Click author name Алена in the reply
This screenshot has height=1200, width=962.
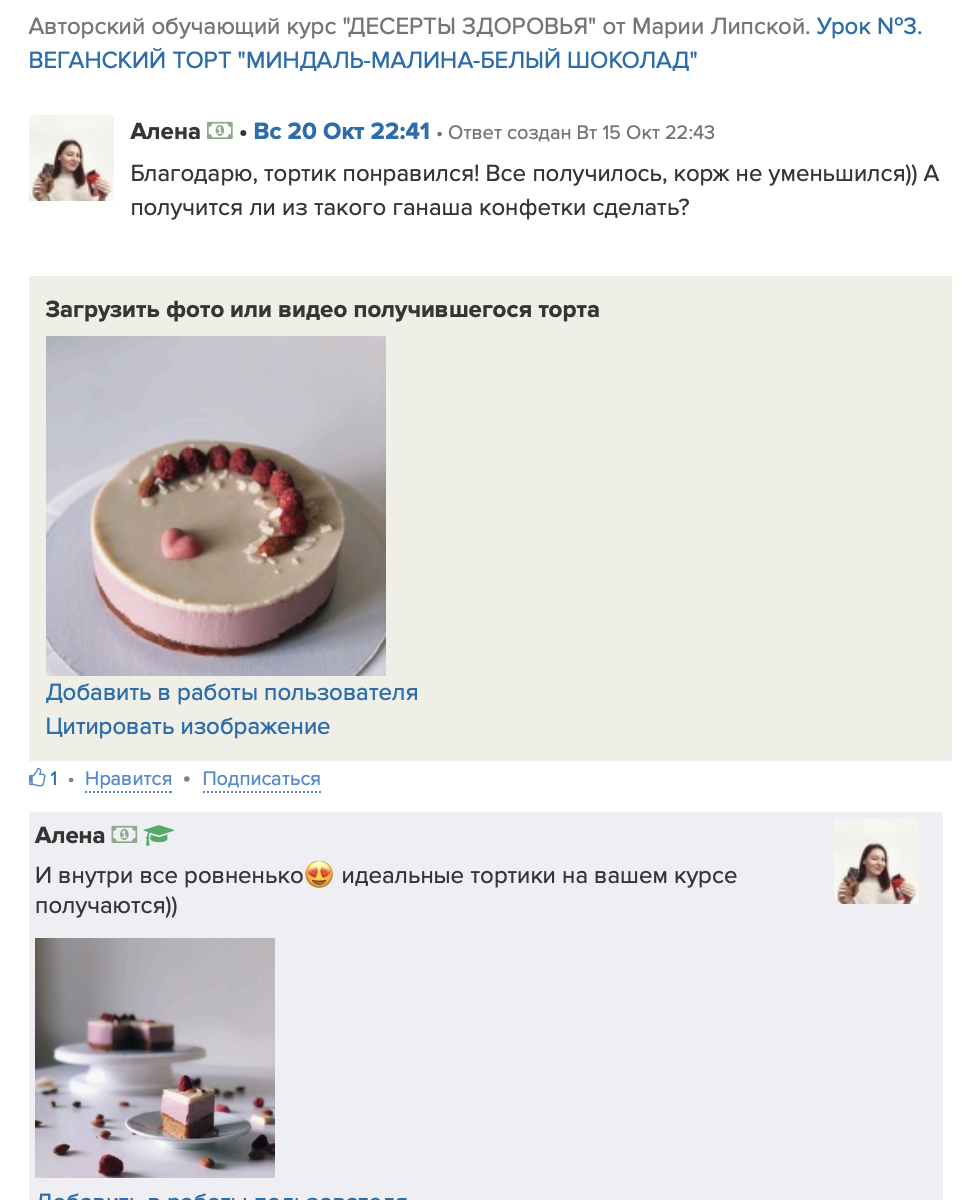tap(70, 835)
